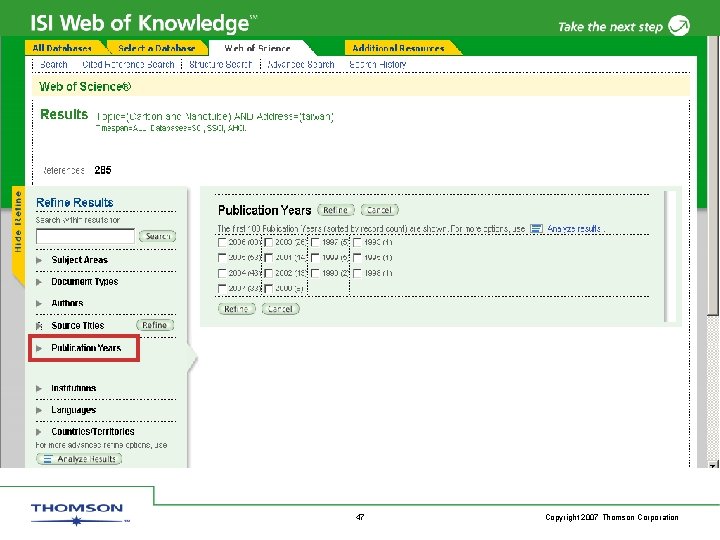Tick the 2001 (14) year checkbox

(269, 258)
